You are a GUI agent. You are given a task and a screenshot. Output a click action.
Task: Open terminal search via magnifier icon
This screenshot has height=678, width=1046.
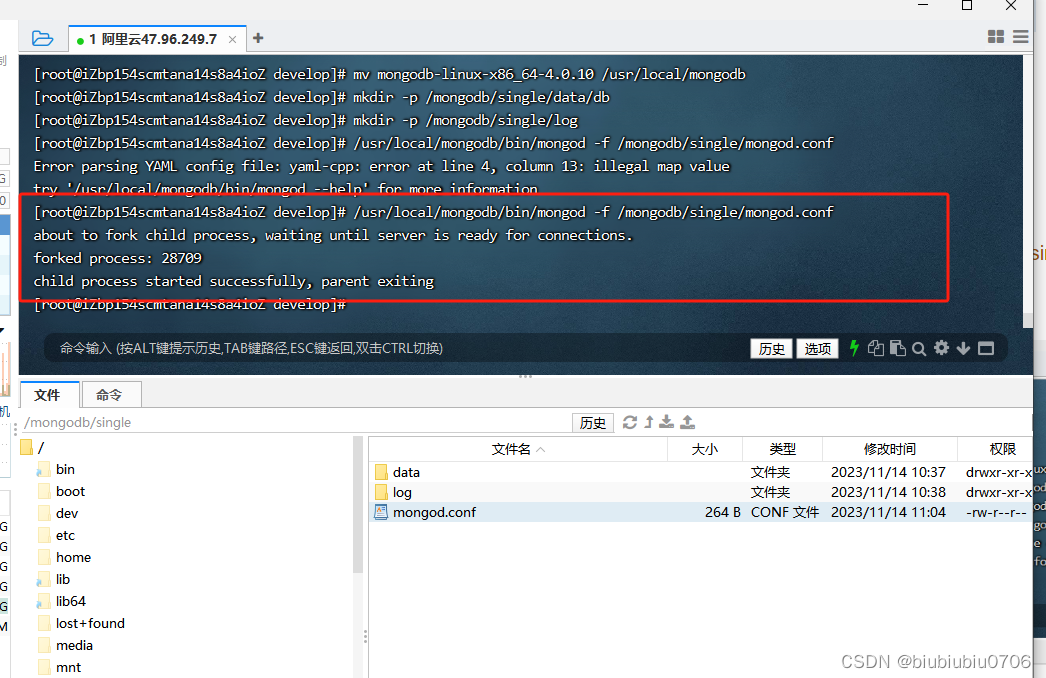[x=918, y=348]
